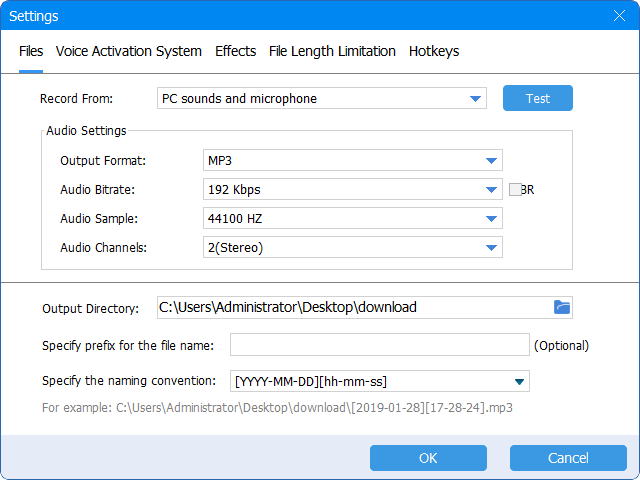The height and width of the screenshot is (480, 640).
Task: Expand the Output Format MP3 dropdown
Action: [x=352, y=161]
